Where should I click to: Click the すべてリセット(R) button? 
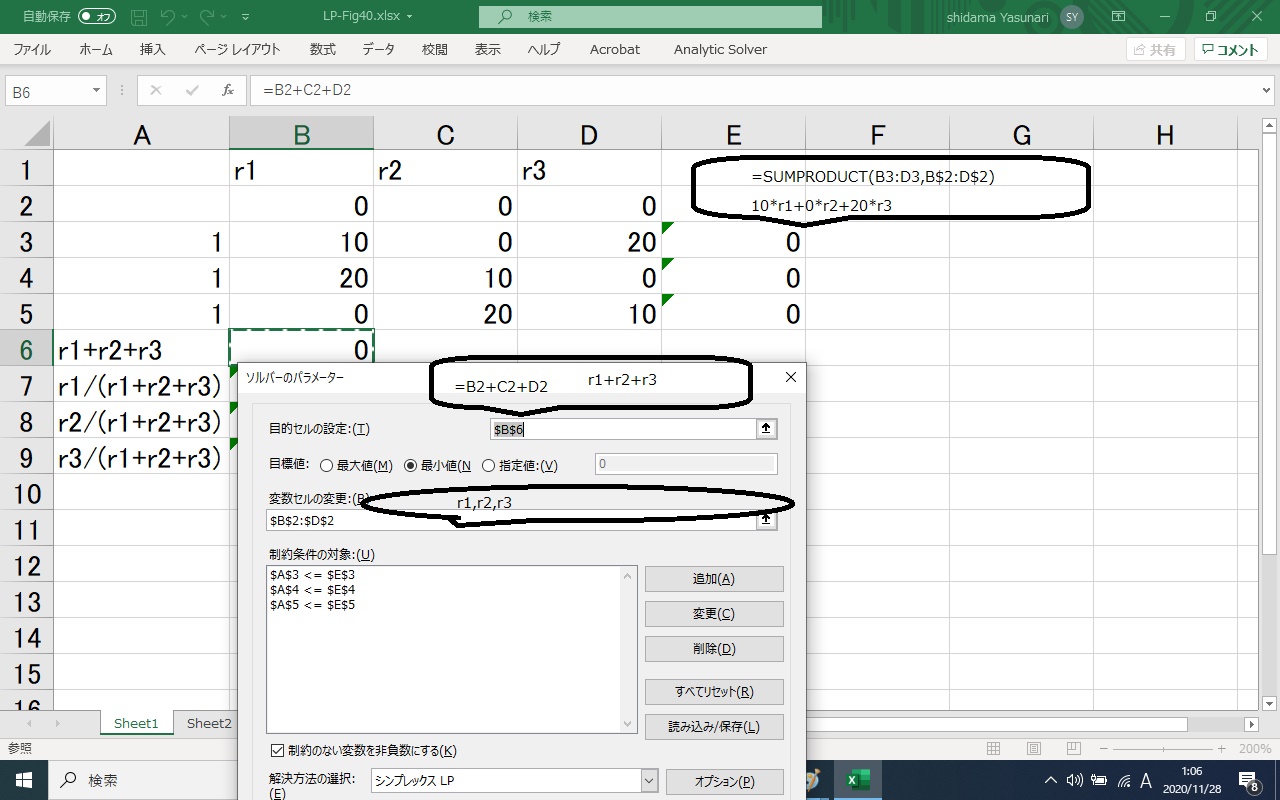click(713, 692)
